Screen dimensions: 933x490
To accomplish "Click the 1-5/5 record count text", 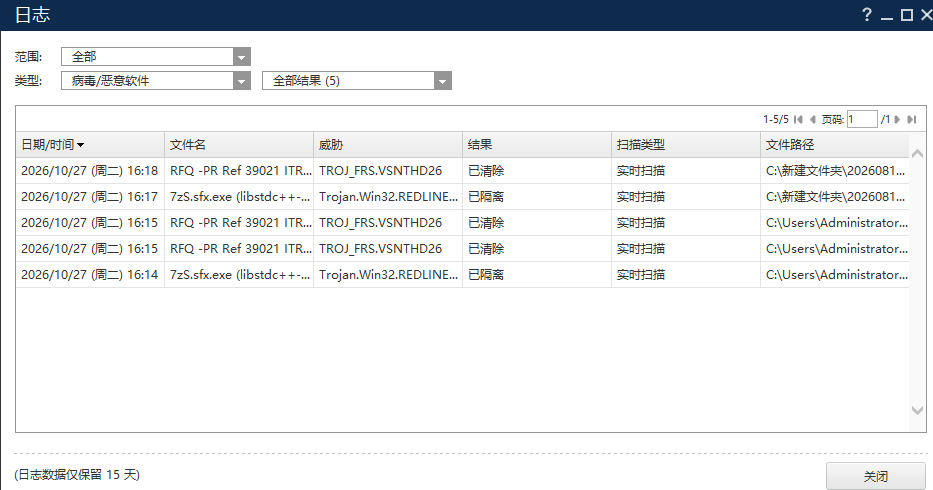I will (x=776, y=120).
